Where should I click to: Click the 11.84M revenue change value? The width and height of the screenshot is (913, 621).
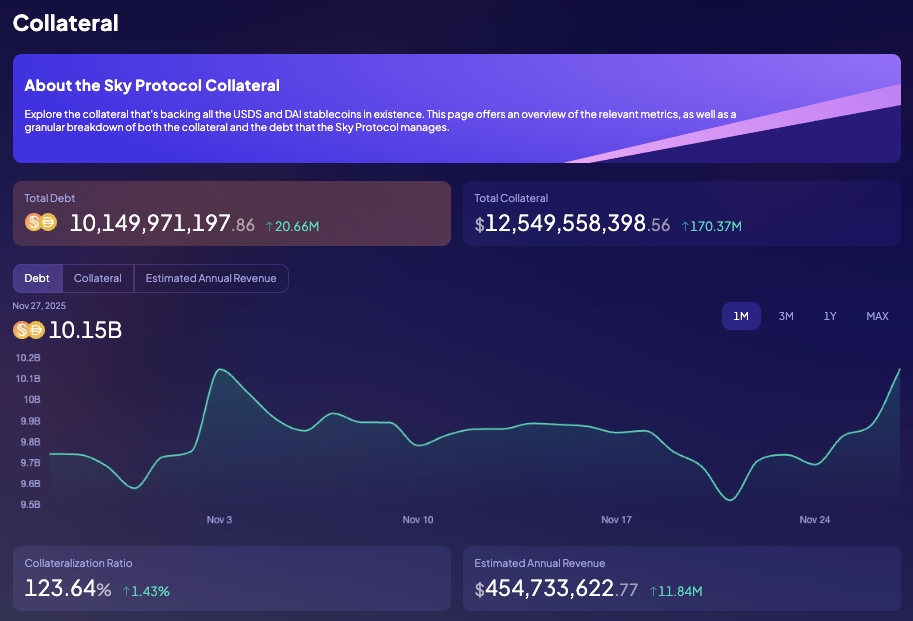pyautogui.click(x=681, y=591)
